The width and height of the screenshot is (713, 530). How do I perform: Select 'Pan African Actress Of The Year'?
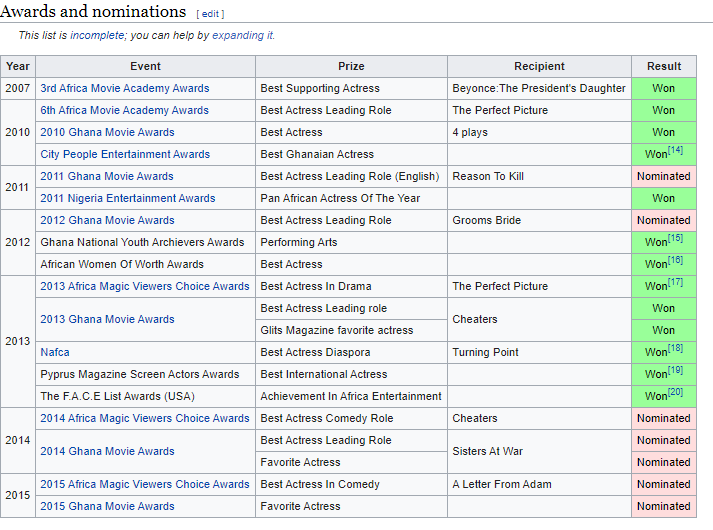pos(351,198)
